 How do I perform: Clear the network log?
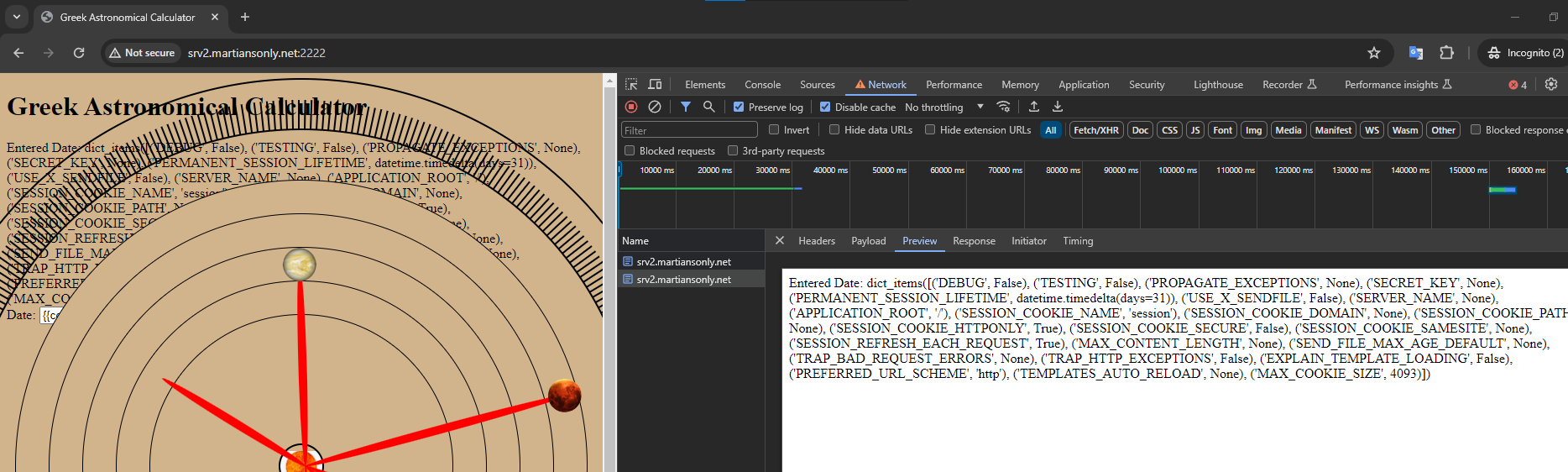pyautogui.click(x=655, y=107)
